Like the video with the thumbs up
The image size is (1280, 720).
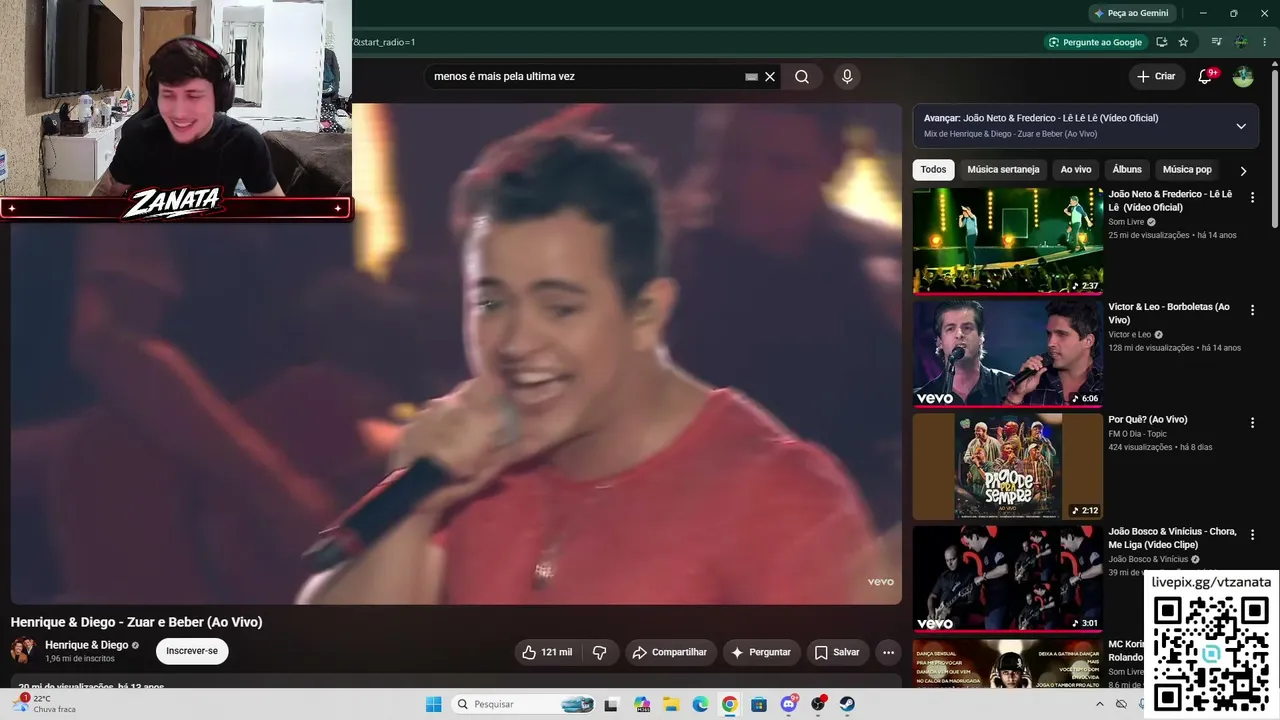tap(549, 652)
